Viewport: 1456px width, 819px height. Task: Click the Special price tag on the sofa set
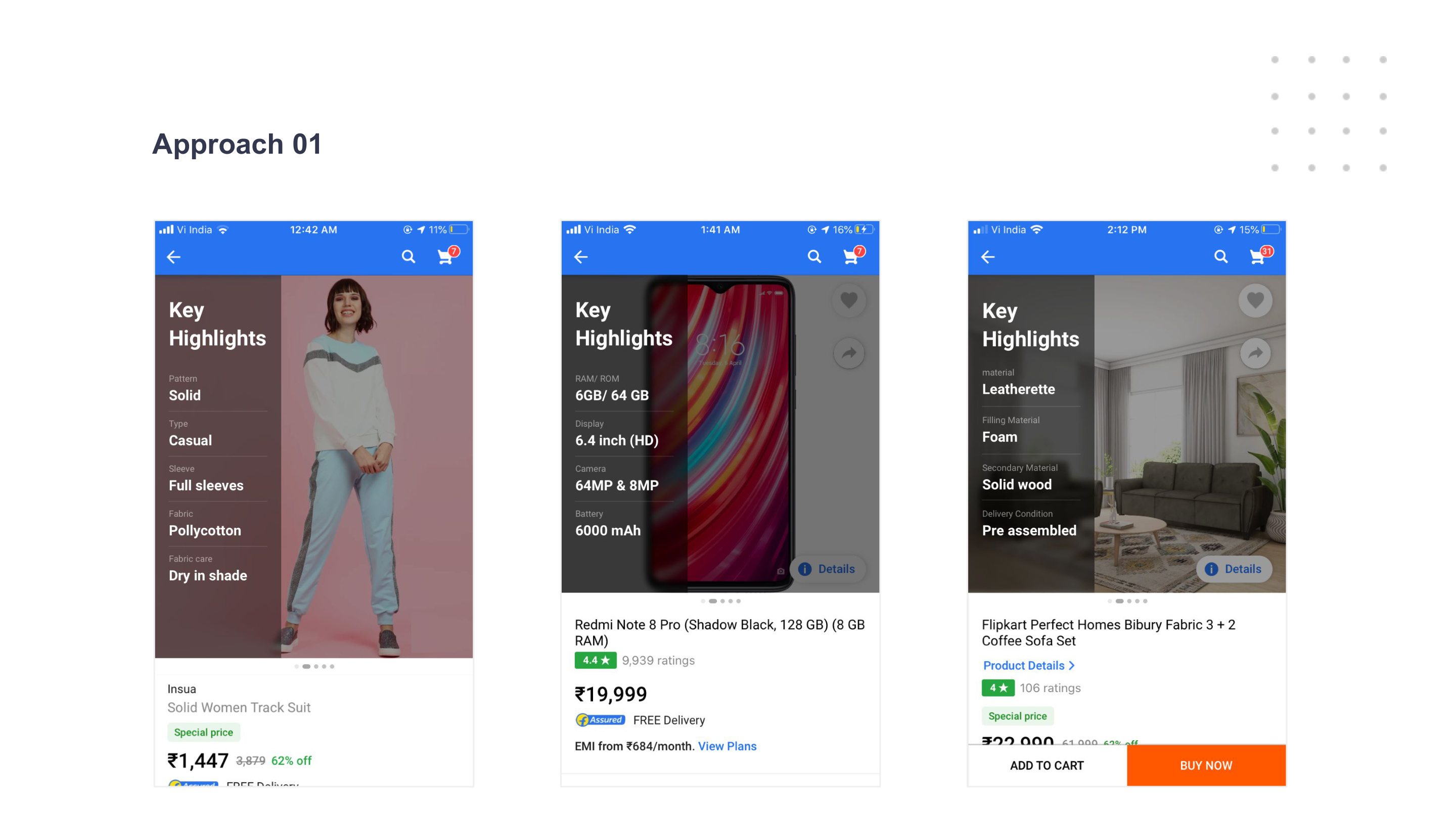tap(1017, 716)
